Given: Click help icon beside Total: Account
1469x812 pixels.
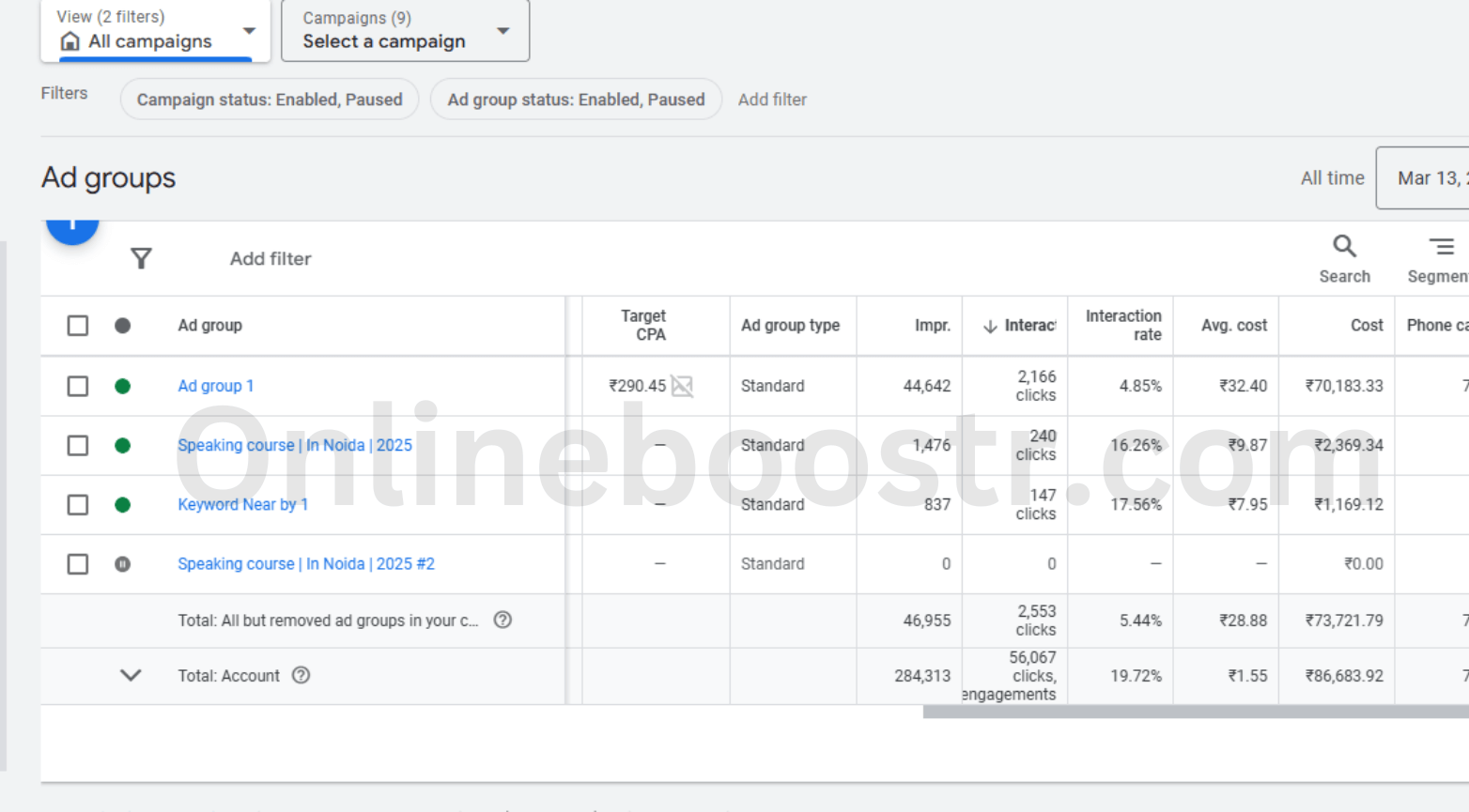Looking at the screenshot, I should (x=301, y=676).
